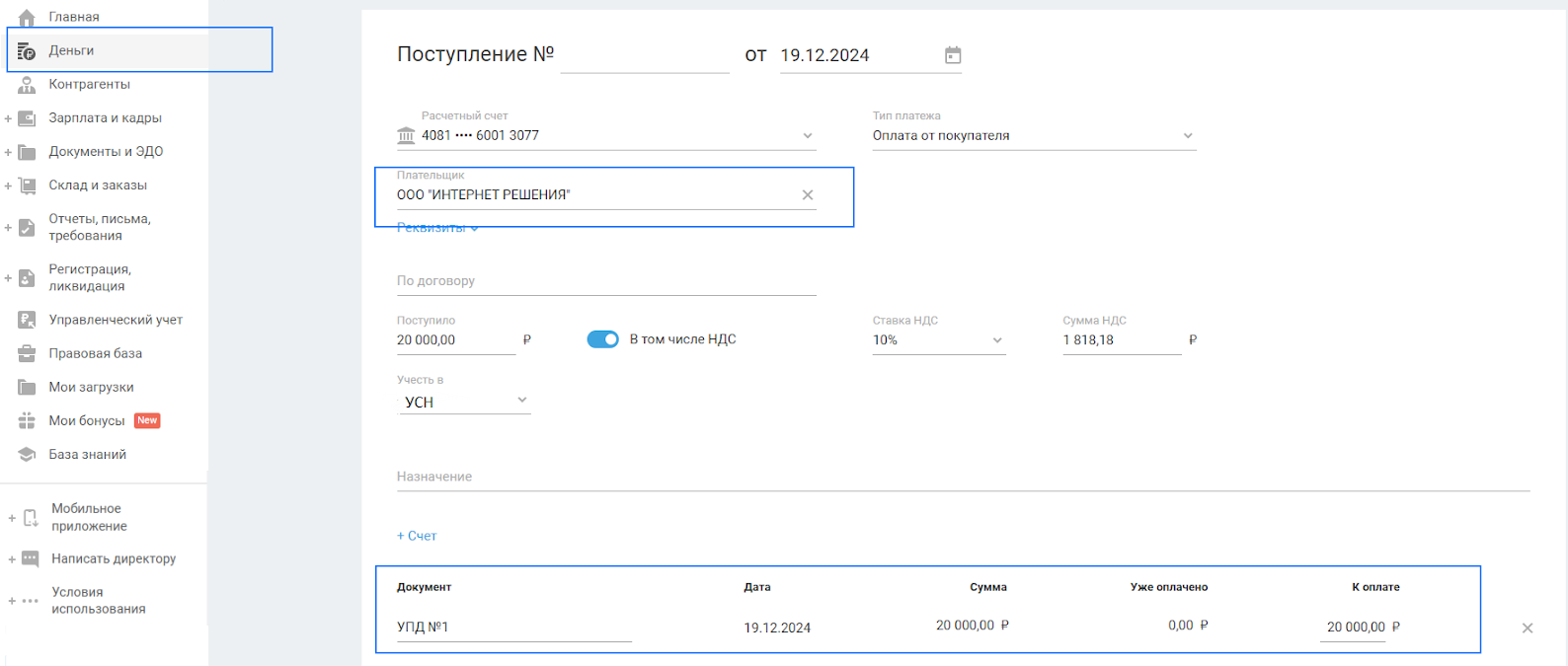Viewport: 1568px width, 666px height.
Task: Click the + Счет link
Action: click(417, 536)
